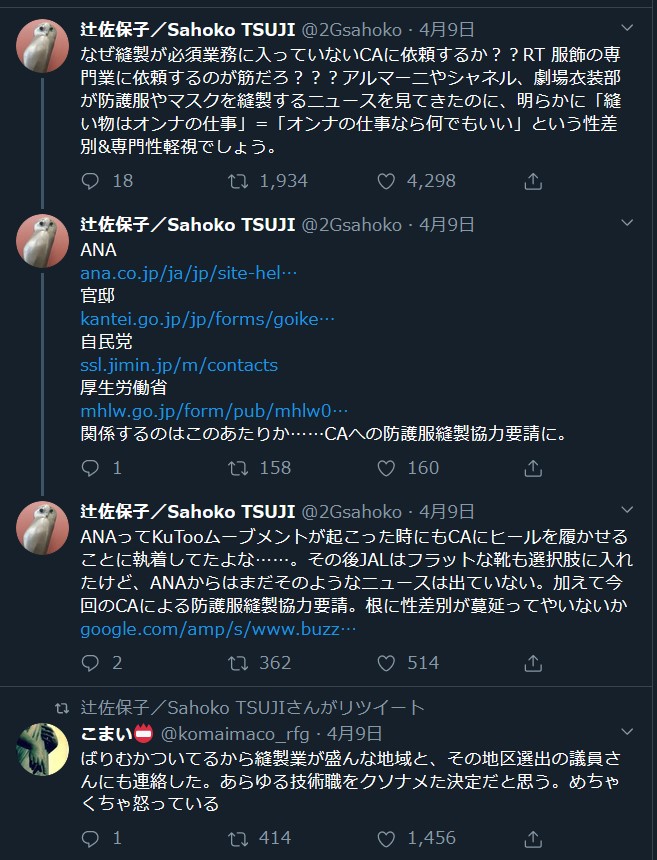Like the こまい tweet with 1,456 likes

387,838
